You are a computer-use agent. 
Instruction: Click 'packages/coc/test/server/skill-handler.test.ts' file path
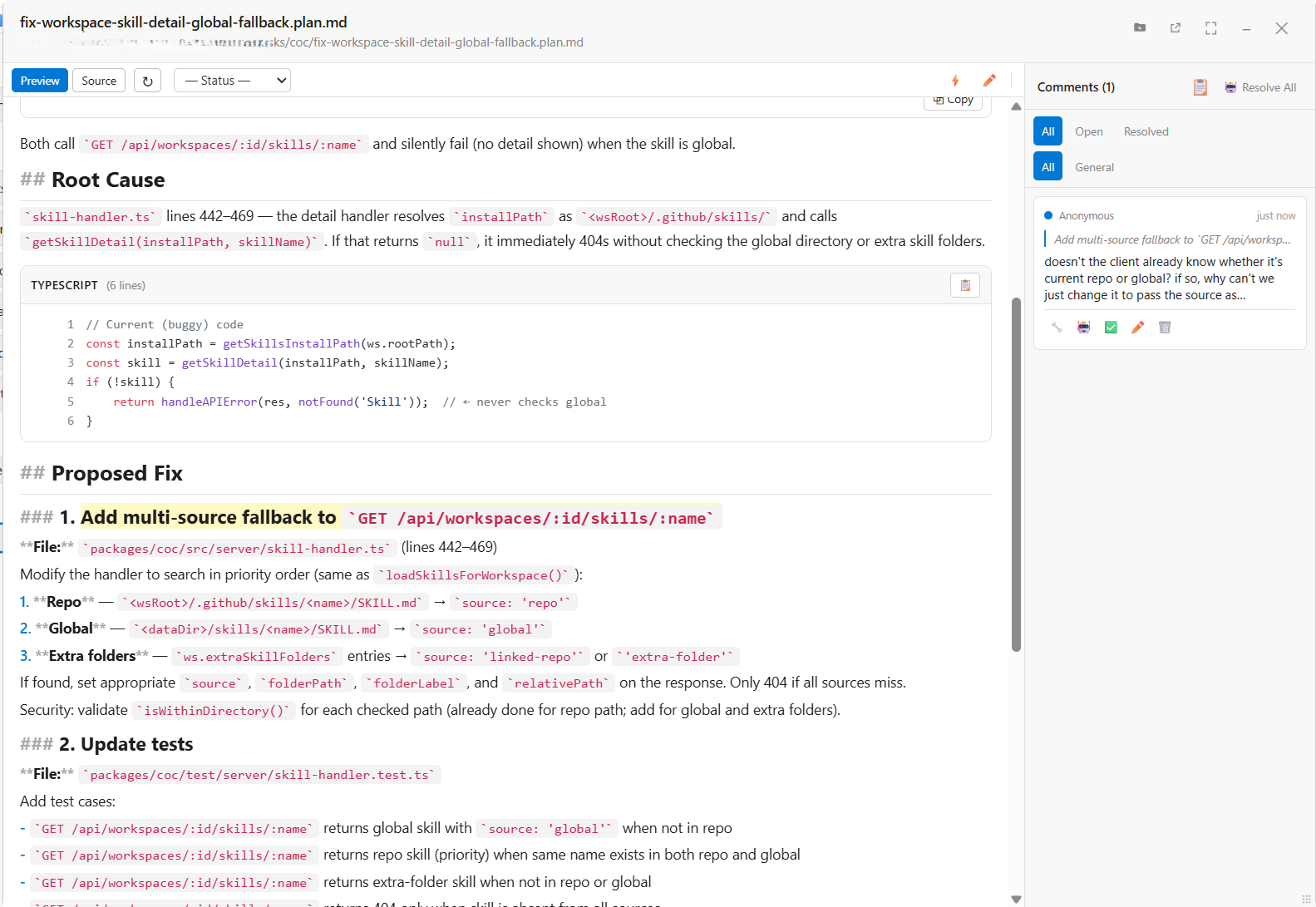(x=260, y=774)
